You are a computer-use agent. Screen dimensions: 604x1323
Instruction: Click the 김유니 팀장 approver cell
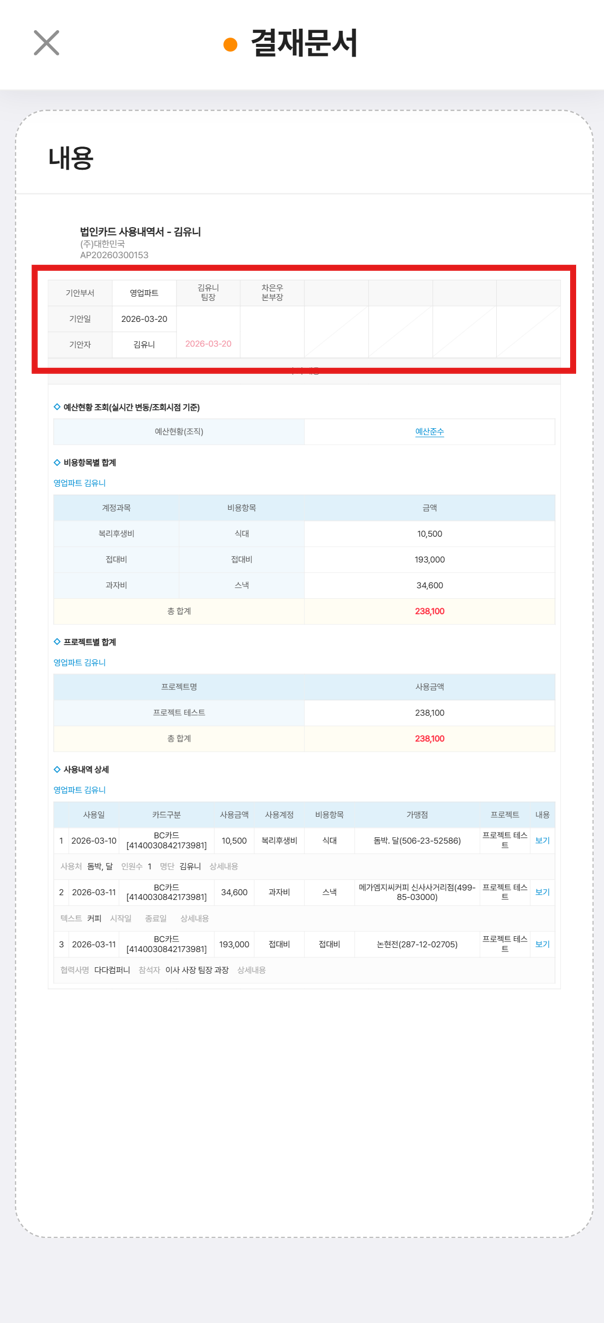[x=208, y=293]
